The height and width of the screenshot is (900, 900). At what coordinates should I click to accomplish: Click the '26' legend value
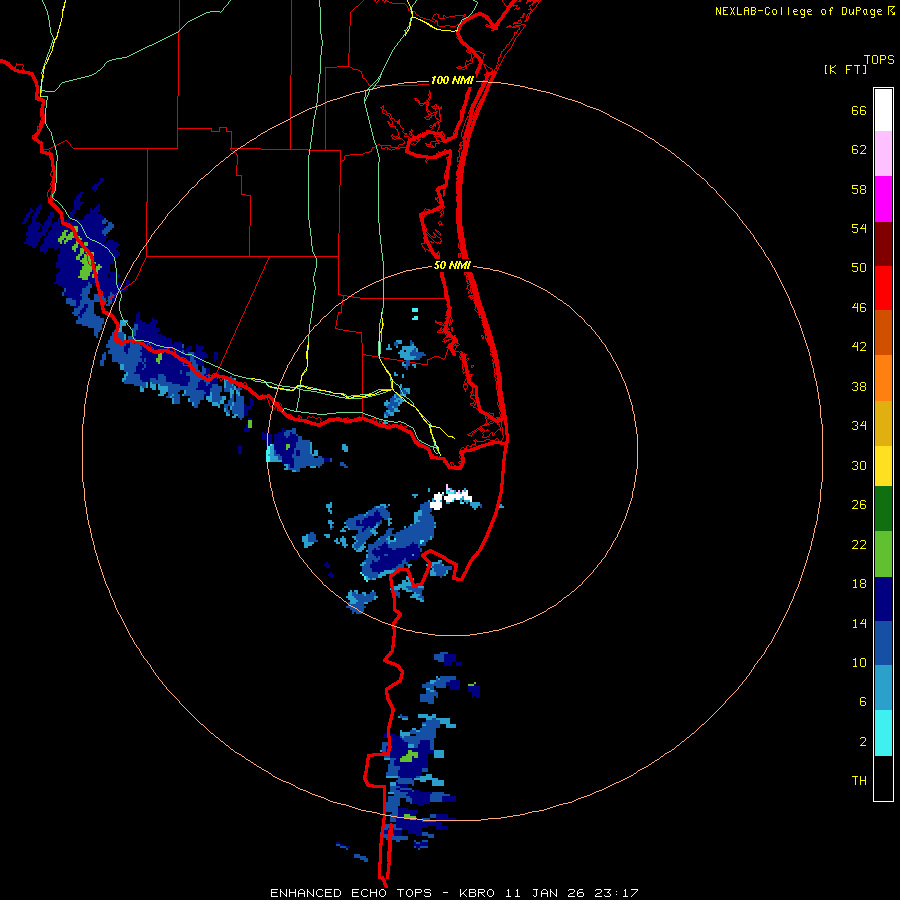click(859, 505)
